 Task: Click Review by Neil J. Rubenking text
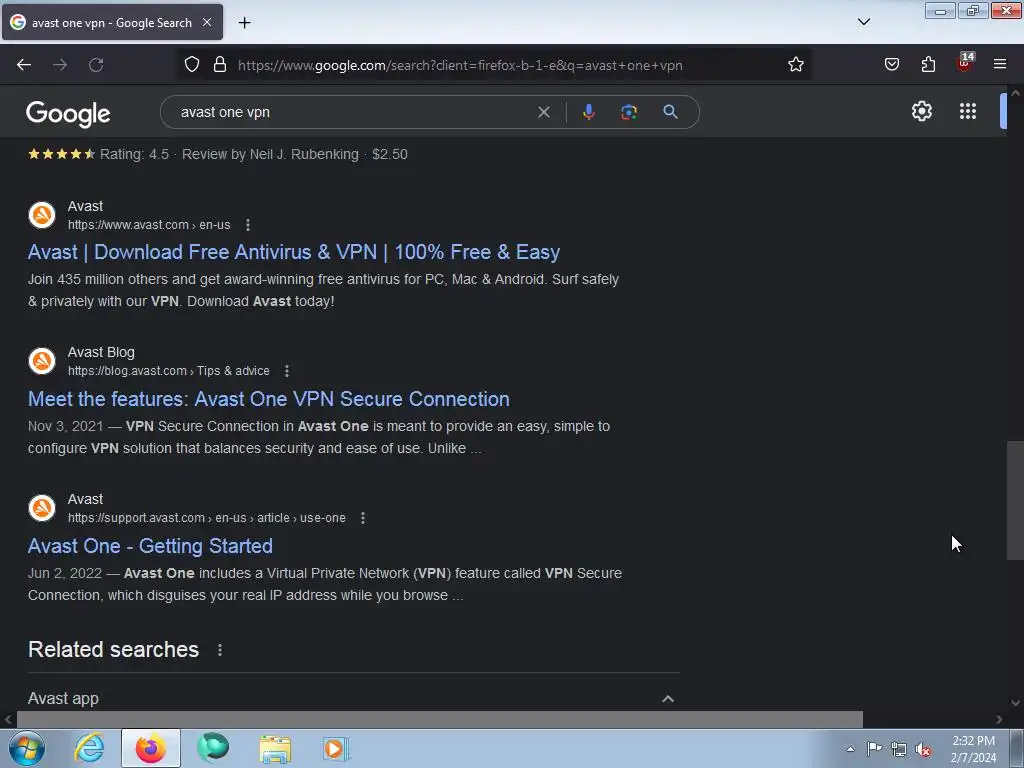pyautogui.click(x=270, y=154)
